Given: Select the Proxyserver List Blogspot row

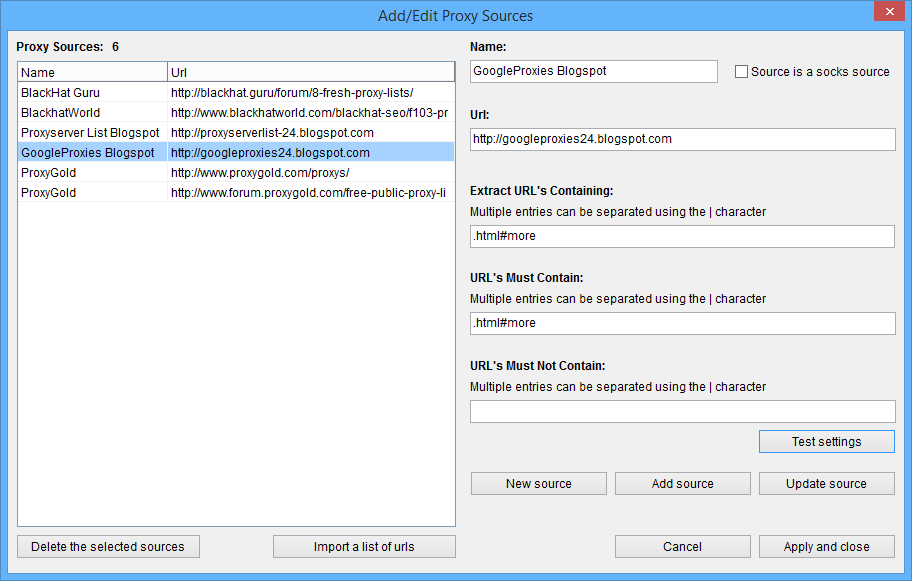Looking at the screenshot, I should pyautogui.click(x=90, y=132).
